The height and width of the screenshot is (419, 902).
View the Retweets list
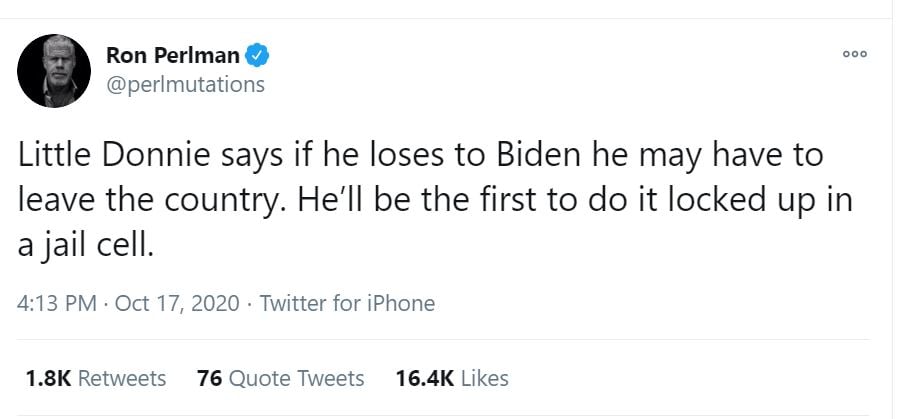coord(121,378)
